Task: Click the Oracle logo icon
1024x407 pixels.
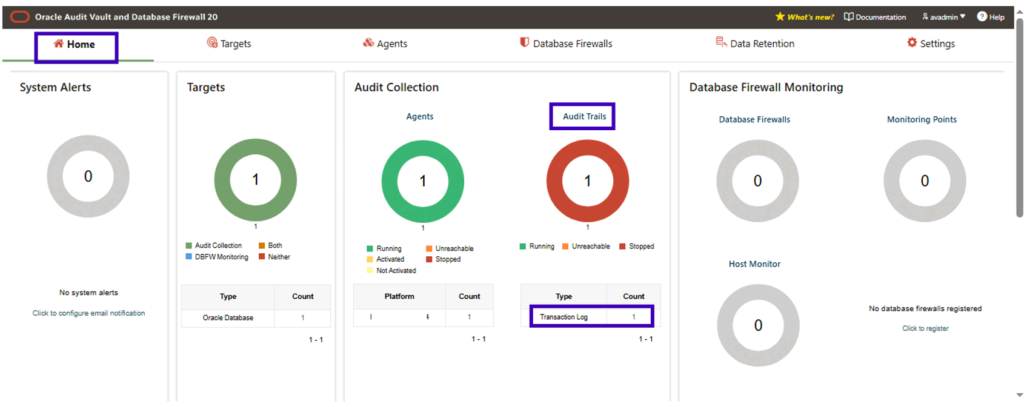Action: point(20,18)
